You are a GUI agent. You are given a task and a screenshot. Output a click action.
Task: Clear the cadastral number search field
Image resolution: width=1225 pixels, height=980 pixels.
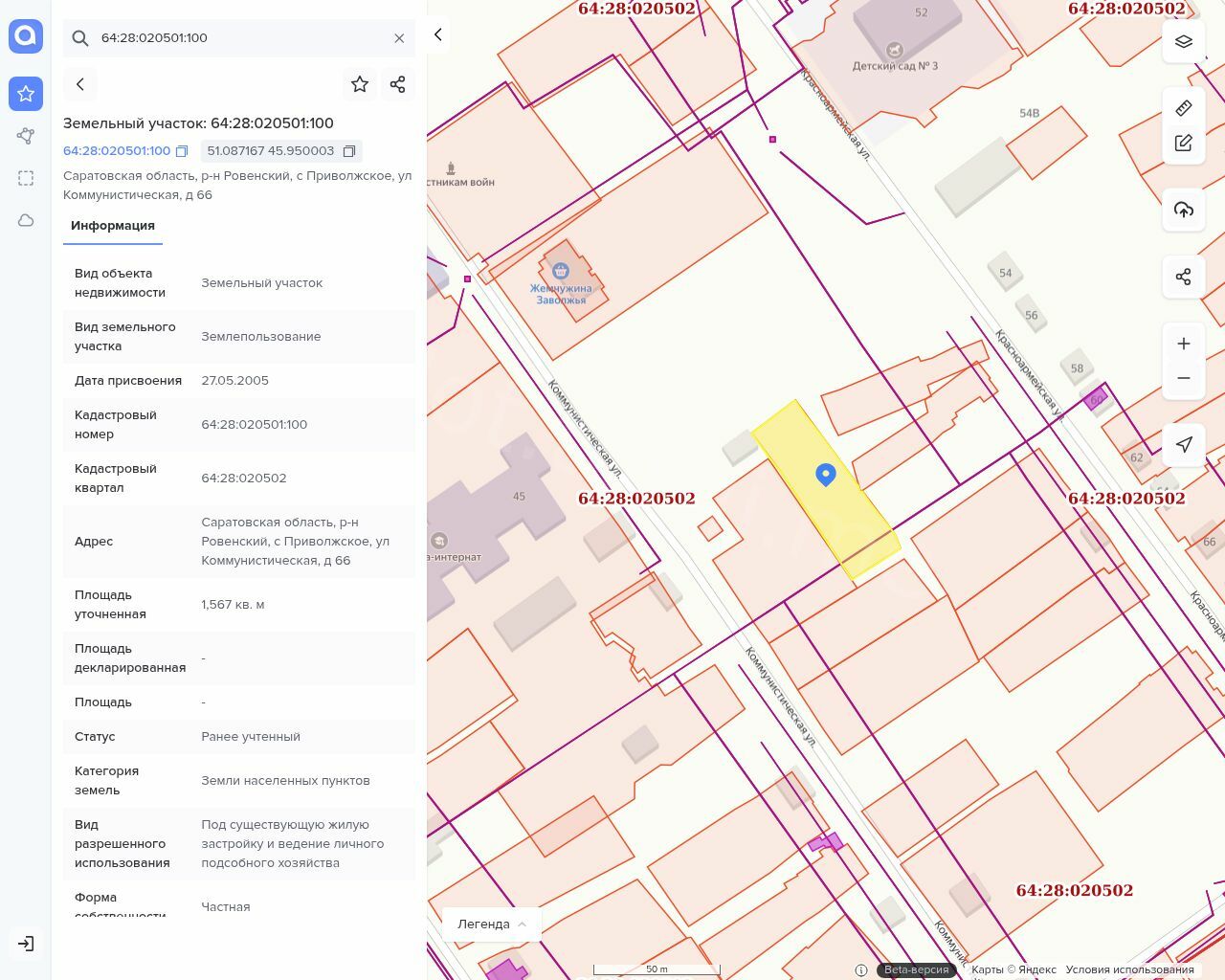coord(399,38)
